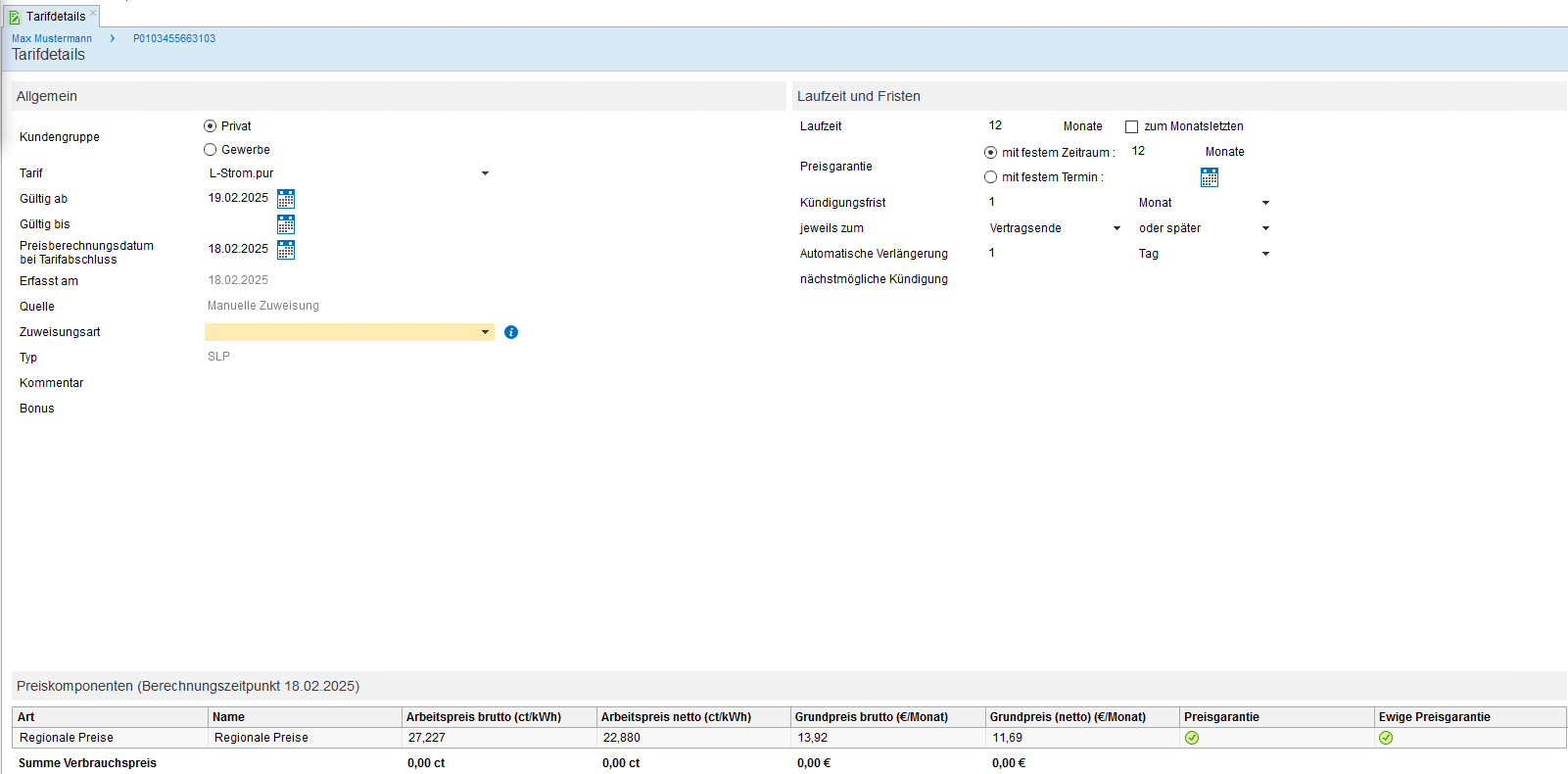
Task: Select 'mit festem Termin' option
Action: (990, 177)
